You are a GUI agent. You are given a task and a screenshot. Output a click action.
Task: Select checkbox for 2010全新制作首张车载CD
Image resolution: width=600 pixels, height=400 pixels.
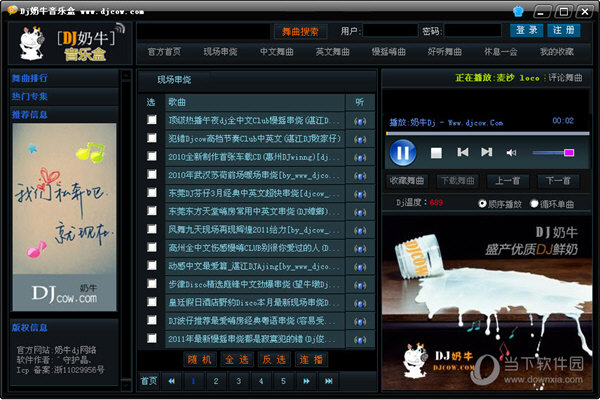tap(152, 156)
